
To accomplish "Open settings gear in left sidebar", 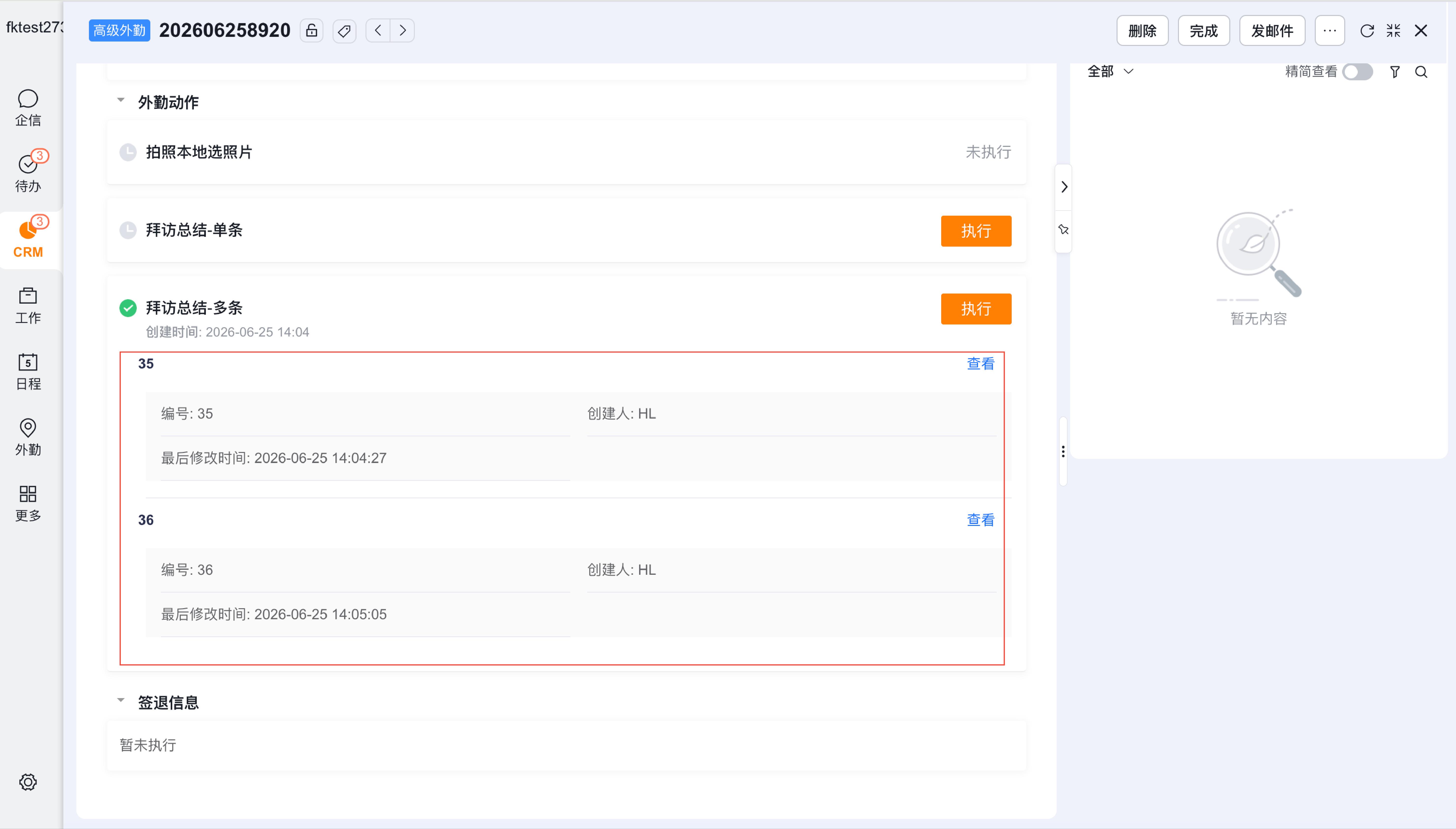I will point(28,782).
